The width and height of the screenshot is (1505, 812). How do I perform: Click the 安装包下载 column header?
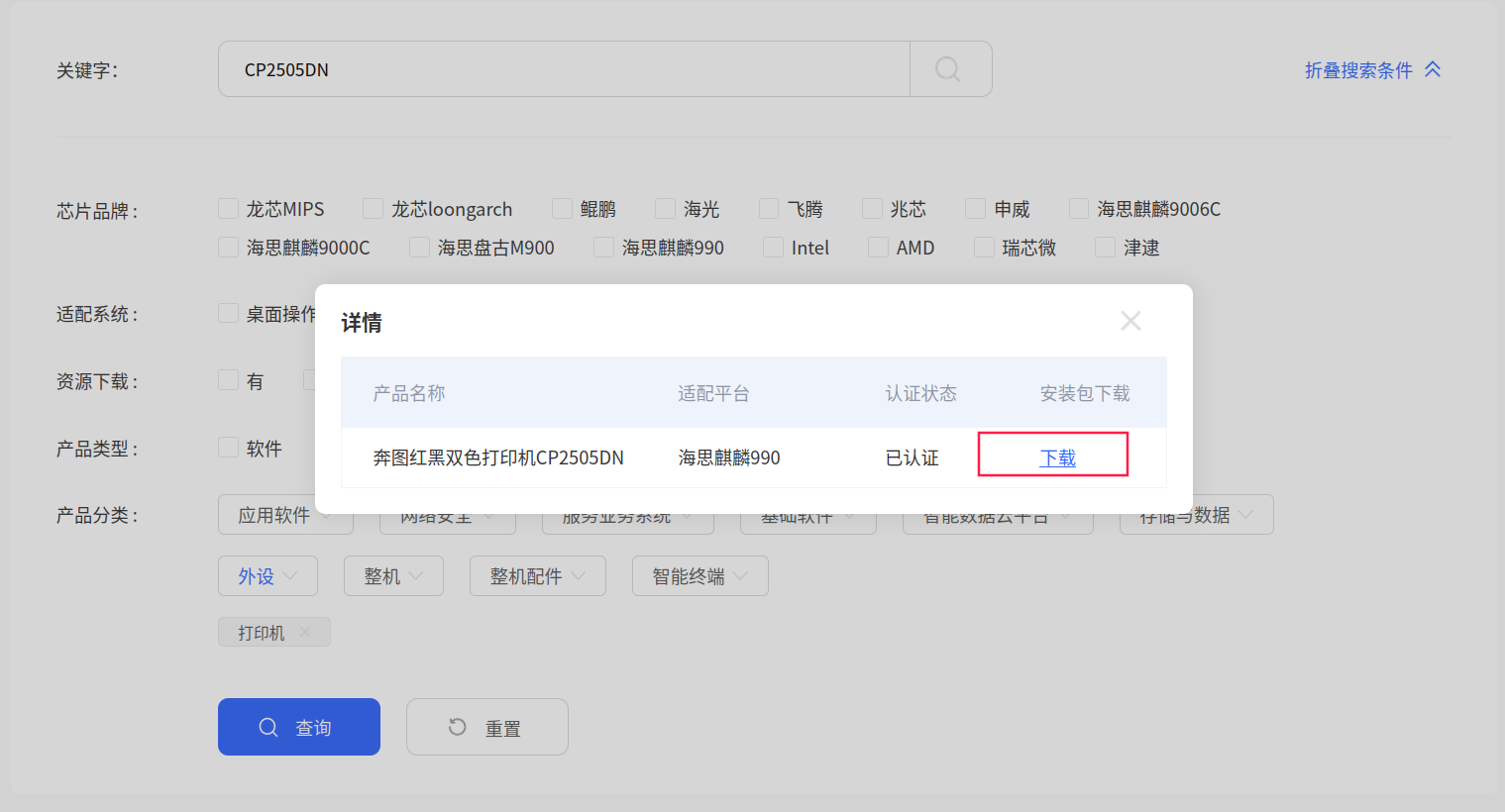(x=1085, y=393)
